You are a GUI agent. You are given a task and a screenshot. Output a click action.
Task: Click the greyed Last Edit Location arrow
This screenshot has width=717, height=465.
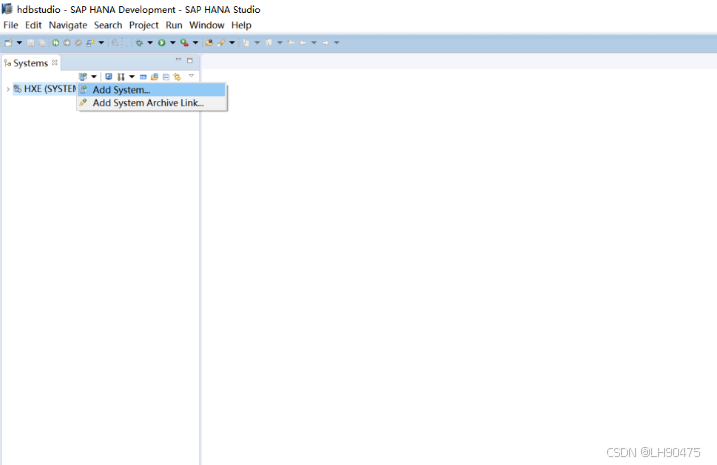click(291, 43)
